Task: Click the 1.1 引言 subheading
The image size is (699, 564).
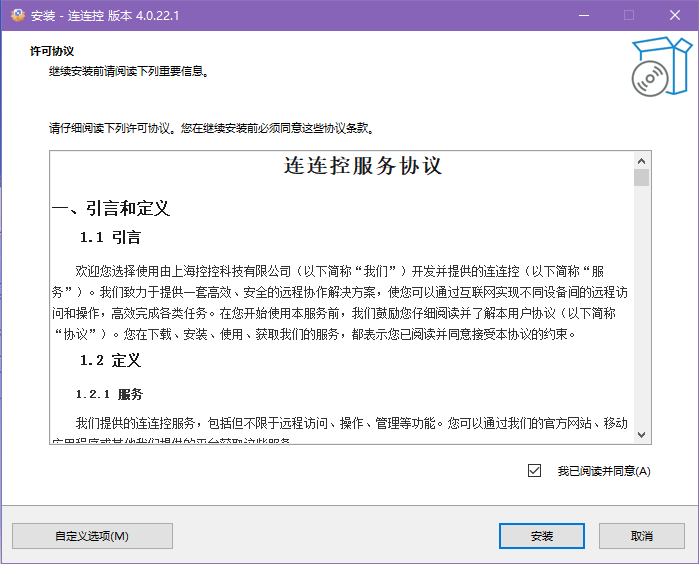Action: pyautogui.click(x=110, y=237)
